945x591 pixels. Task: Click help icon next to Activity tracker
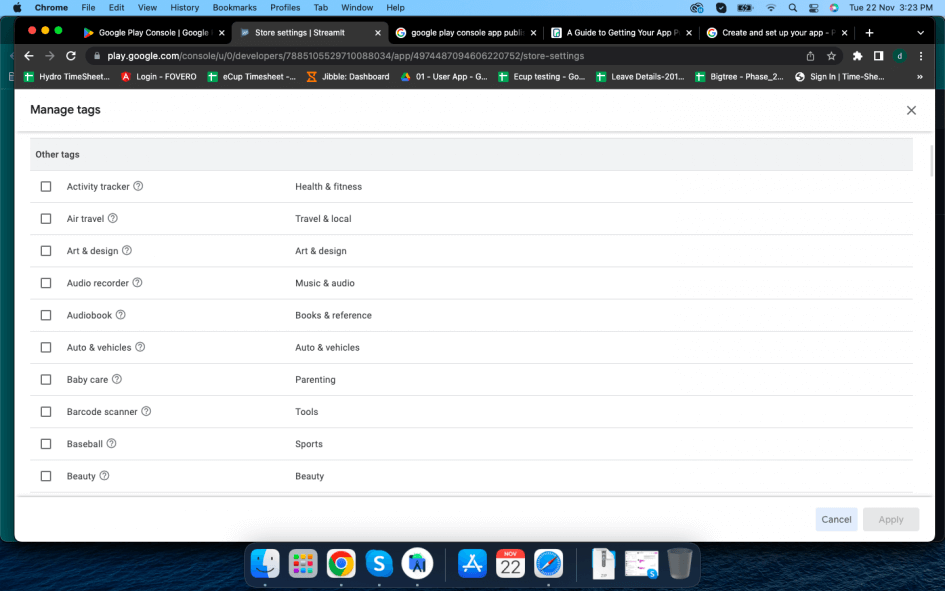138,186
